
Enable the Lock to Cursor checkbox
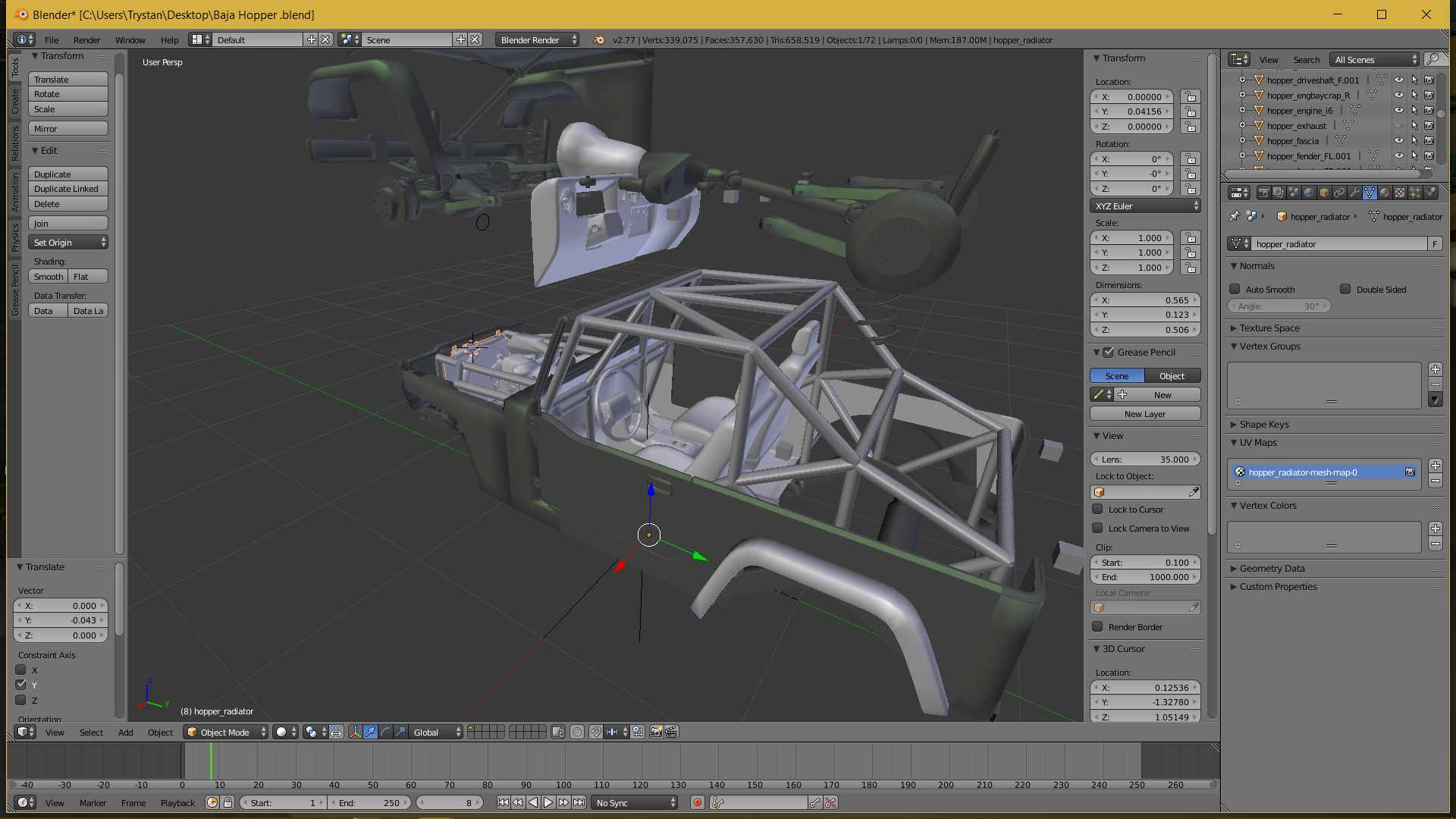point(1097,509)
